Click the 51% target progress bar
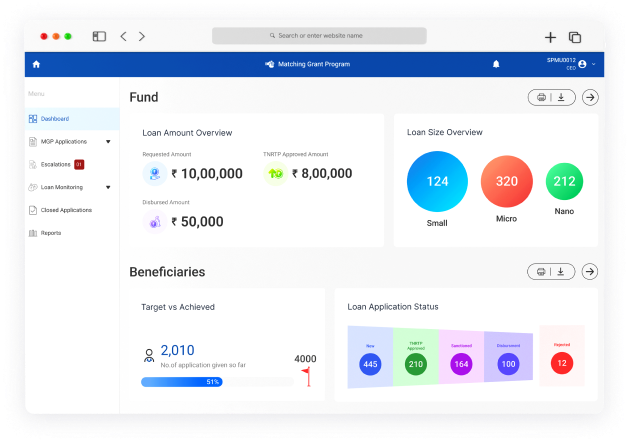The width and height of the screenshot is (630, 442). click(x=182, y=382)
